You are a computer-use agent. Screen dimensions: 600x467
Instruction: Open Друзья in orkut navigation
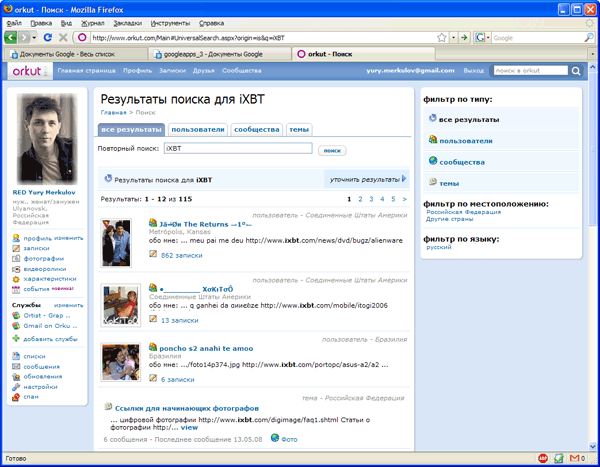pos(204,70)
